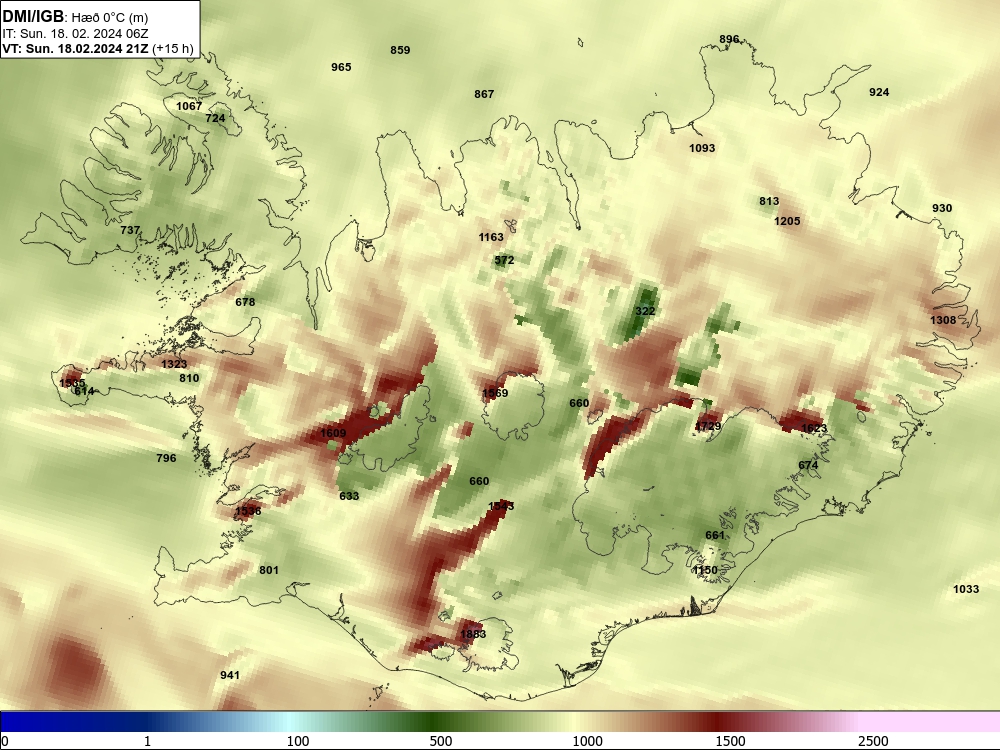Click the 813 value label
The height and width of the screenshot is (750, 1000).
769,202
